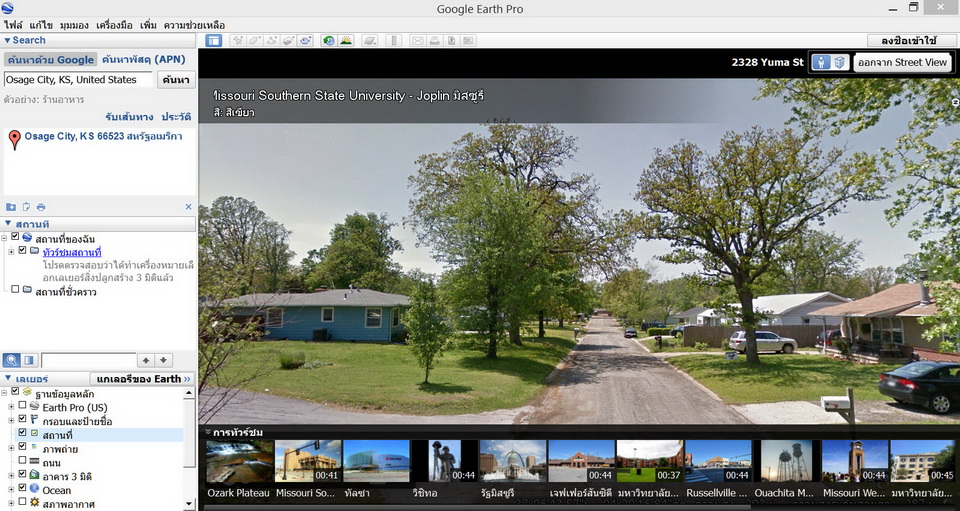Viewport: 960px width, 511px height.
Task: Toggle the sidebar panel toolbar icon
Action: [x=214, y=40]
